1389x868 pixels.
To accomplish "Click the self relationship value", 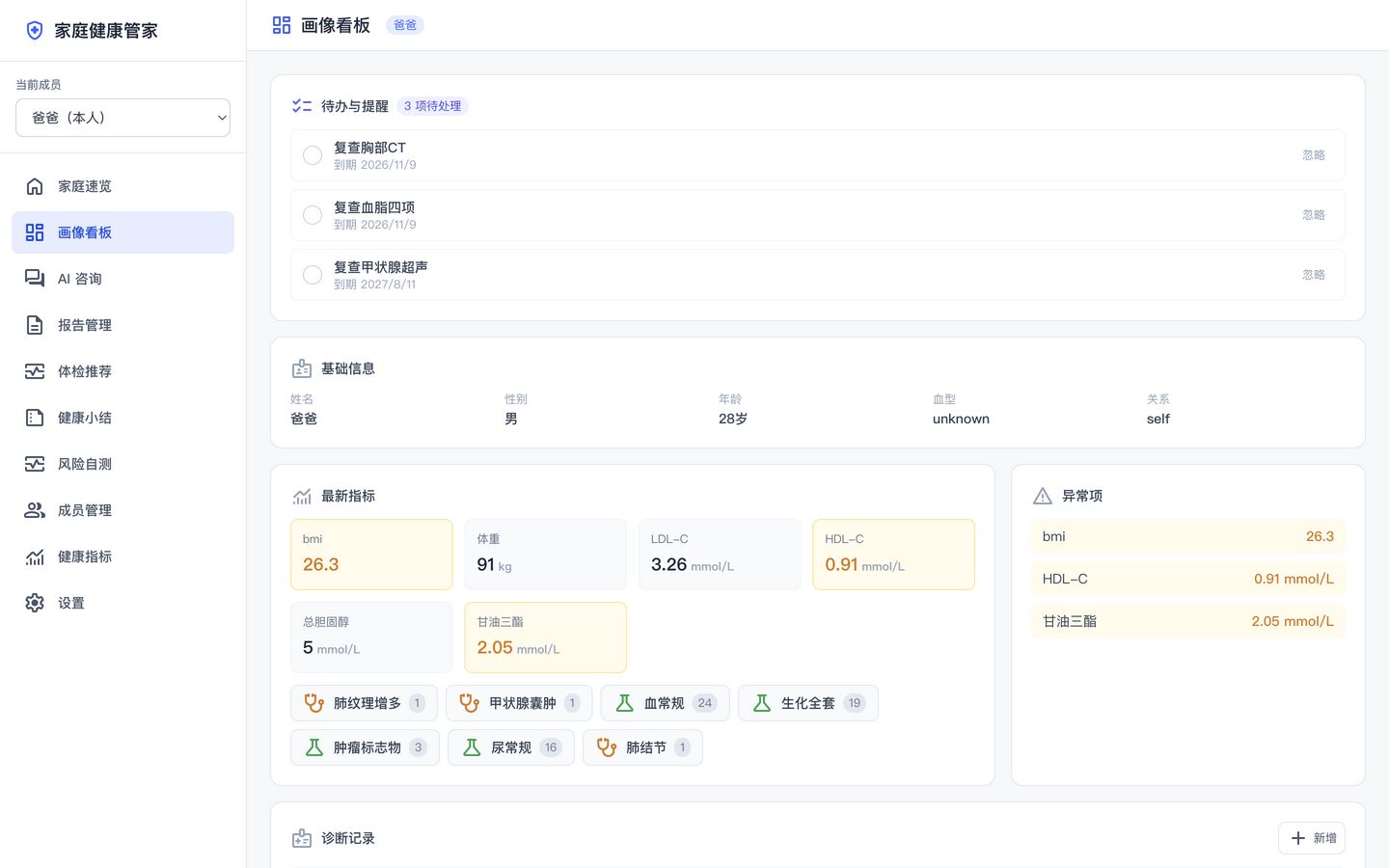I will click(1158, 419).
